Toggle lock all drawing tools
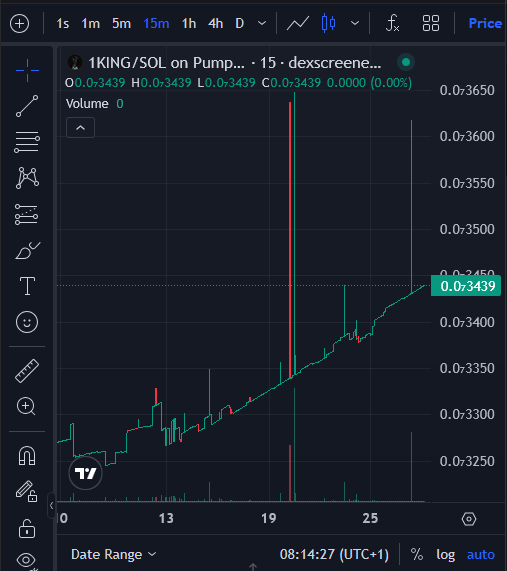 (x=27, y=529)
